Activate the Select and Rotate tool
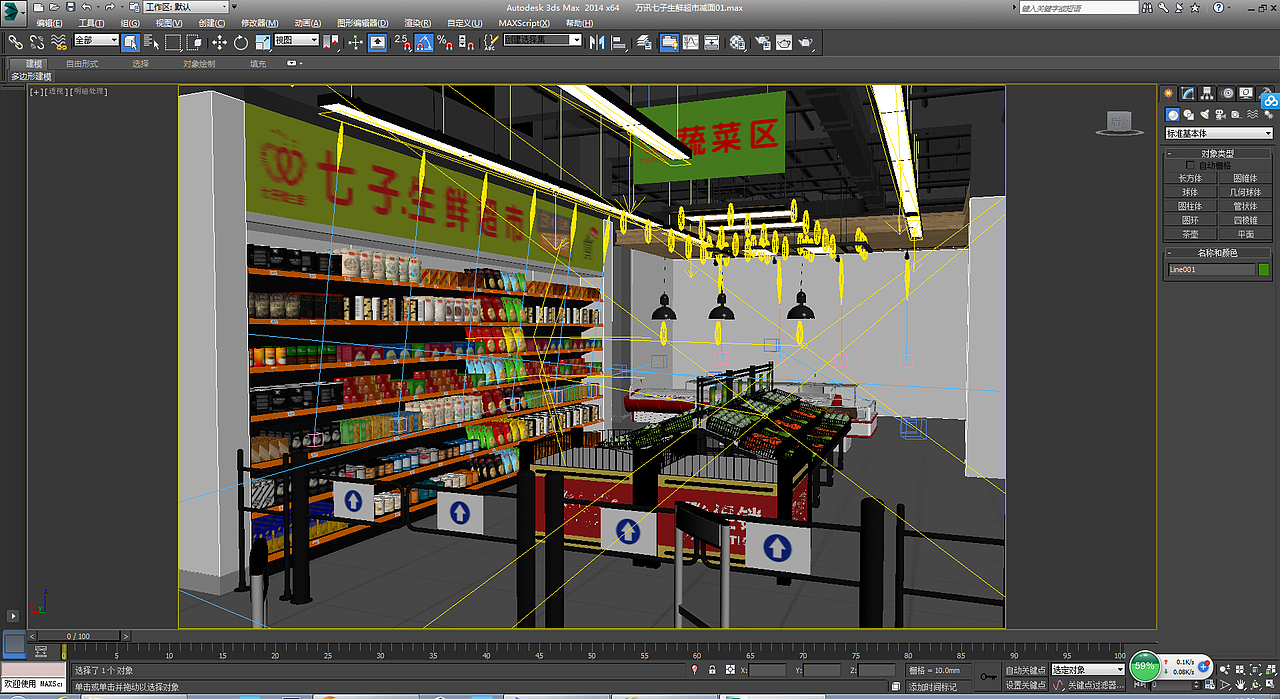 [241, 42]
